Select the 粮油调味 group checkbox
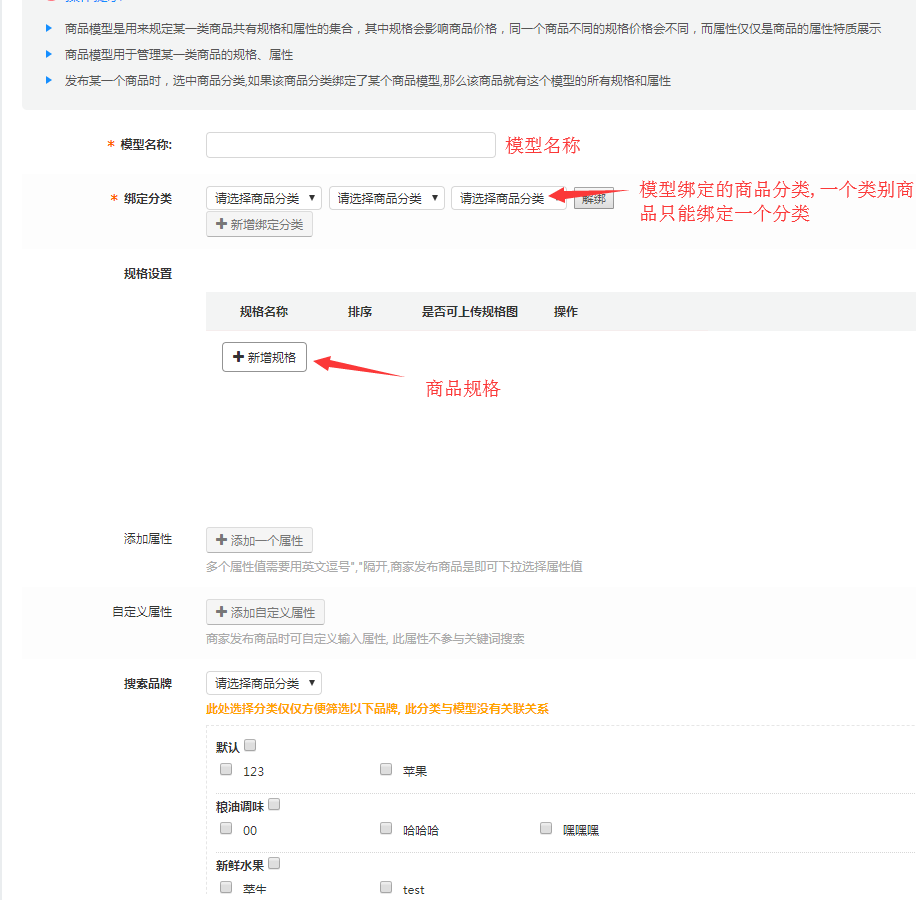The image size is (916, 900). pyautogui.click(x=274, y=804)
